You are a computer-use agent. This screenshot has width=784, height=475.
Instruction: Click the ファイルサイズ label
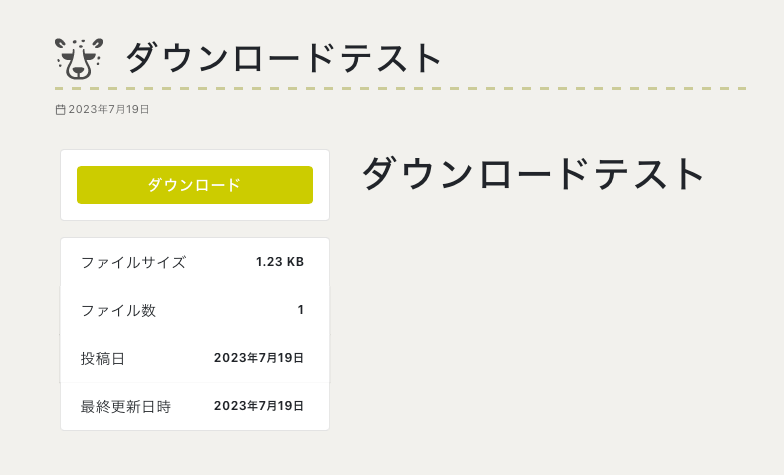[x=133, y=263]
